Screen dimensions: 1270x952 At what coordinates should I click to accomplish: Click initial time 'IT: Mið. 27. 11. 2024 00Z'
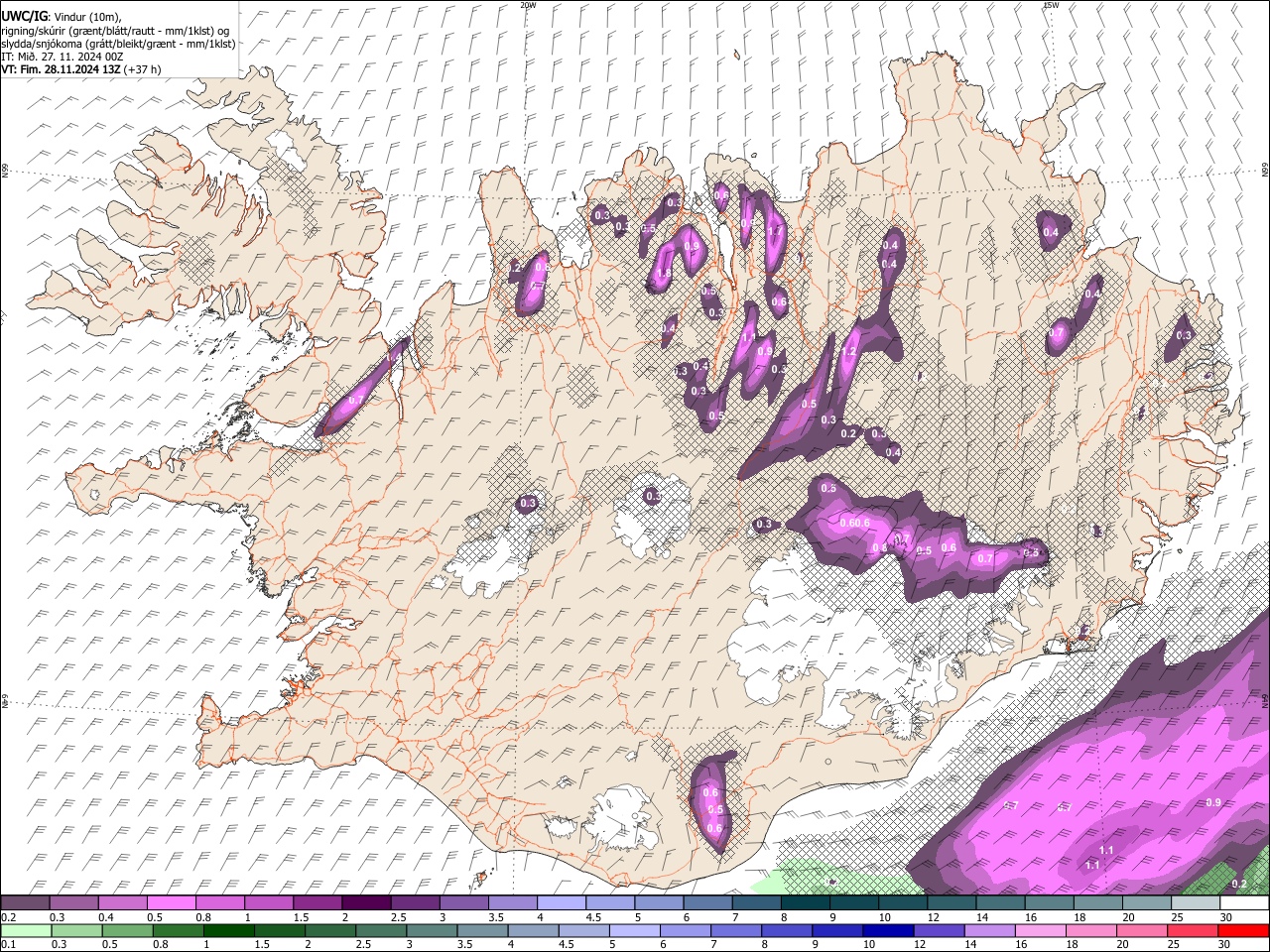coord(62,57)
